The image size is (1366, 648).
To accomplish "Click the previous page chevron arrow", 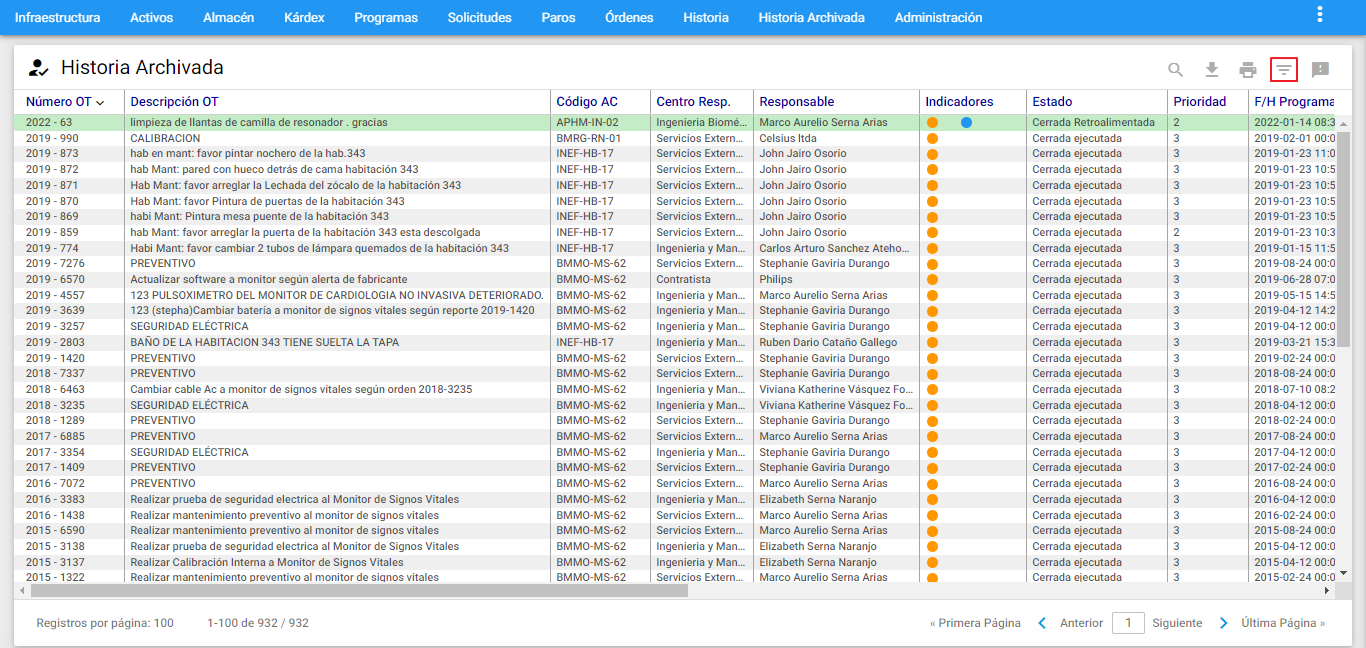I will (1042, 623).
